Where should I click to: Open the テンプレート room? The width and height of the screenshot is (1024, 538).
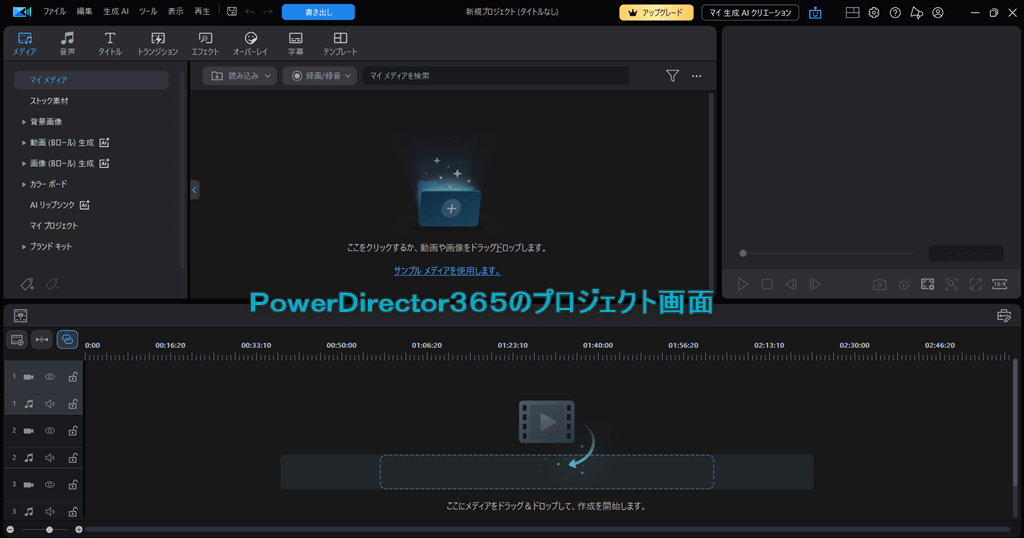[x=340, y=43]
